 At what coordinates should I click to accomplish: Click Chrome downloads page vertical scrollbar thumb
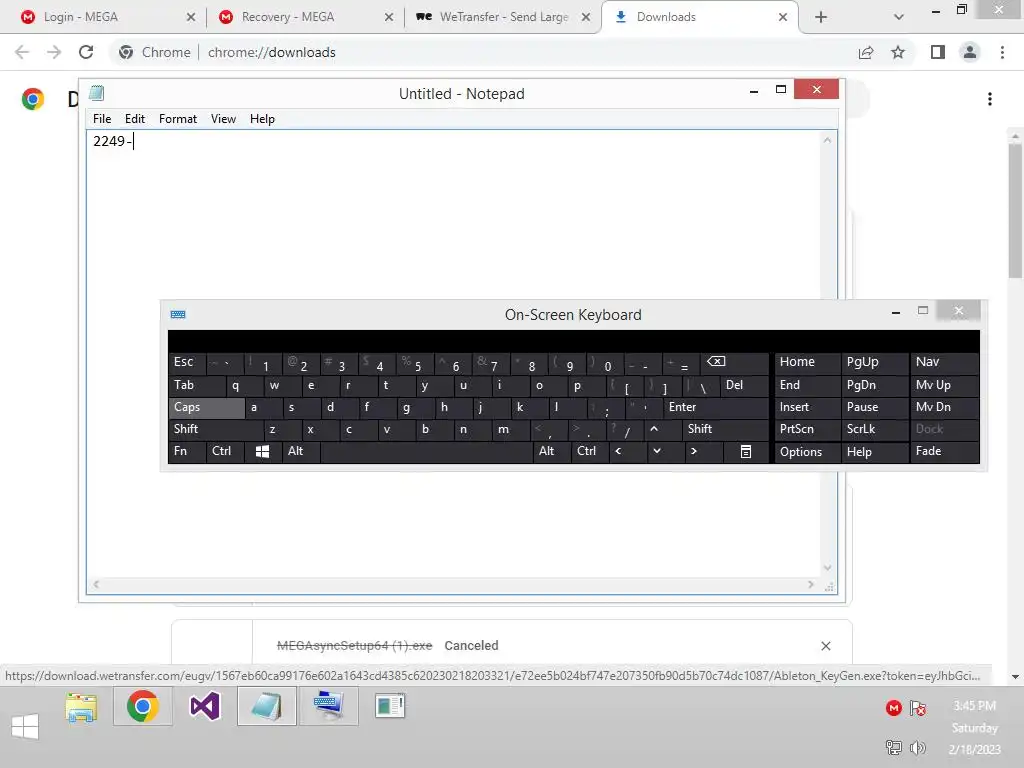pos(1015,210)
